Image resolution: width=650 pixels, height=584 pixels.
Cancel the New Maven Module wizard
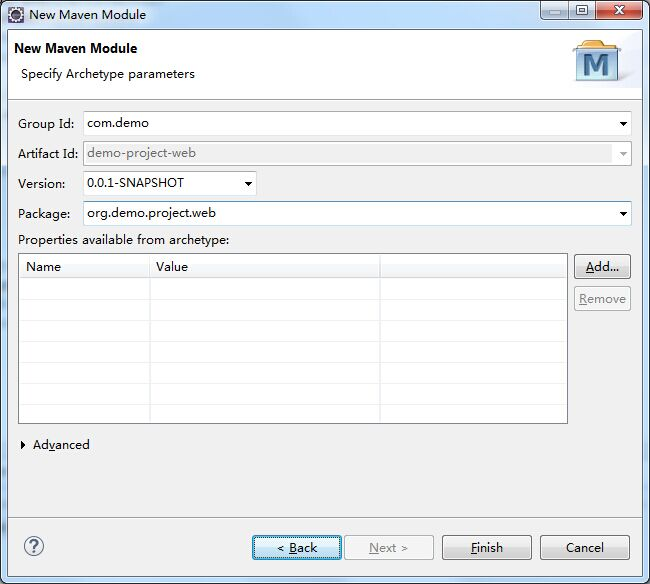585,548
